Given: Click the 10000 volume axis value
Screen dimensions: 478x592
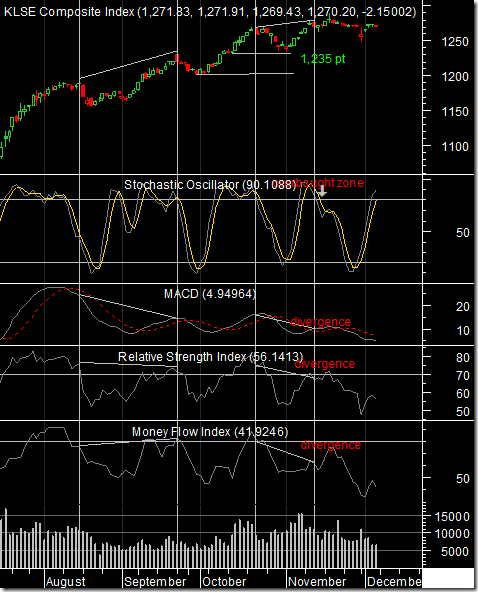Looking at the screenshot, I should [x=452, y=534].
